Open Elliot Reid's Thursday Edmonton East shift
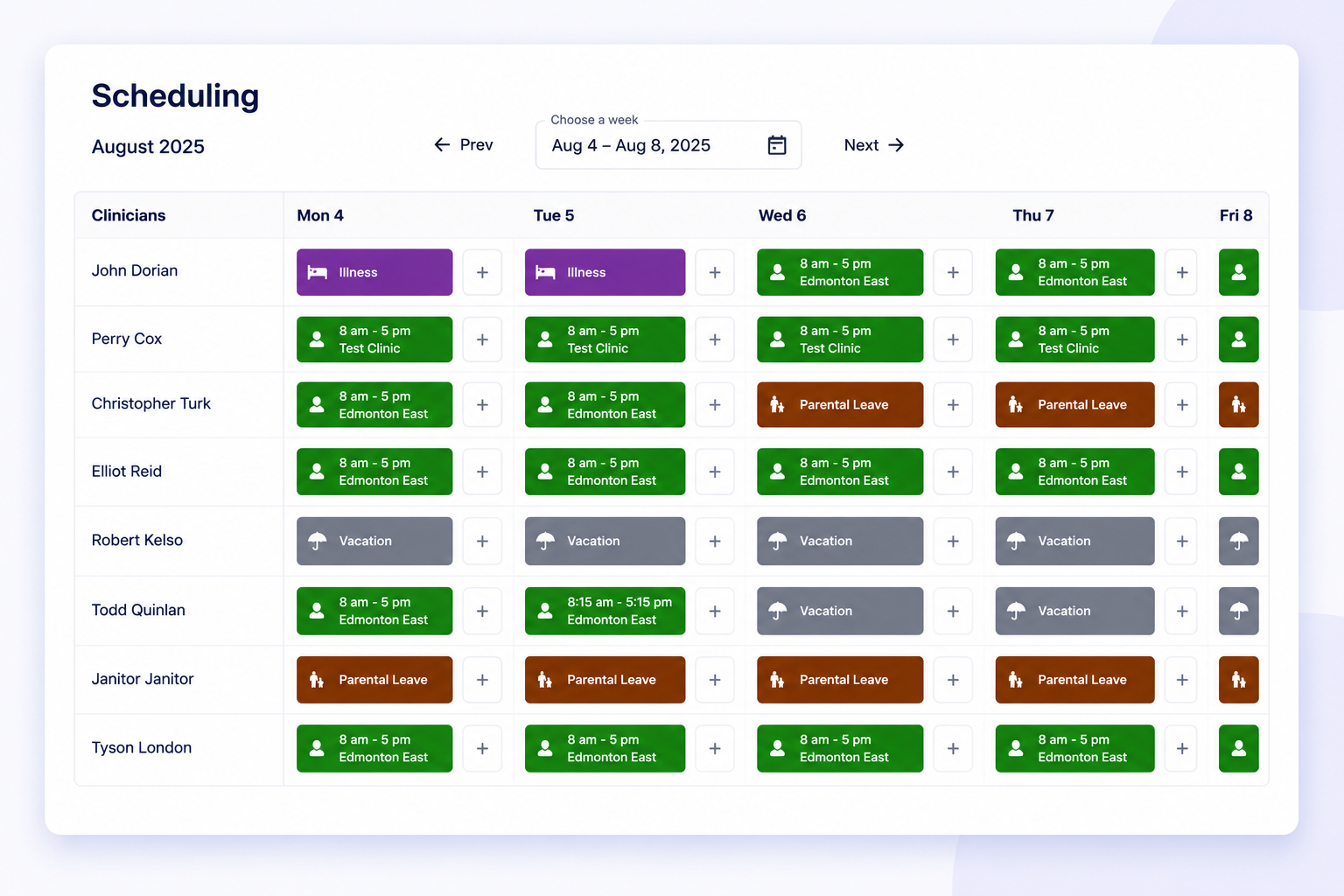1344x896 pixels. point(1074,472)
